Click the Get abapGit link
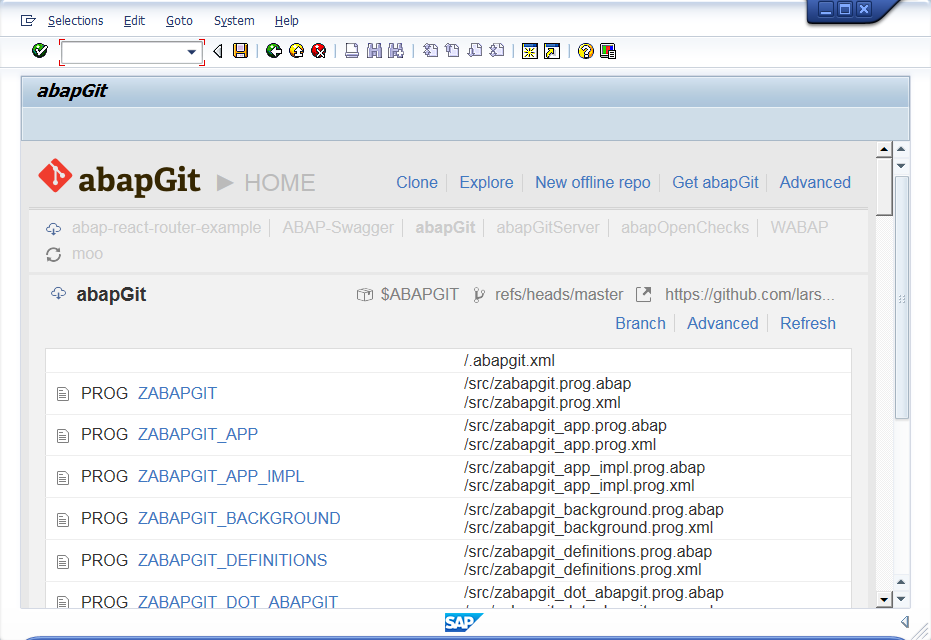 [x=715, y=182]
